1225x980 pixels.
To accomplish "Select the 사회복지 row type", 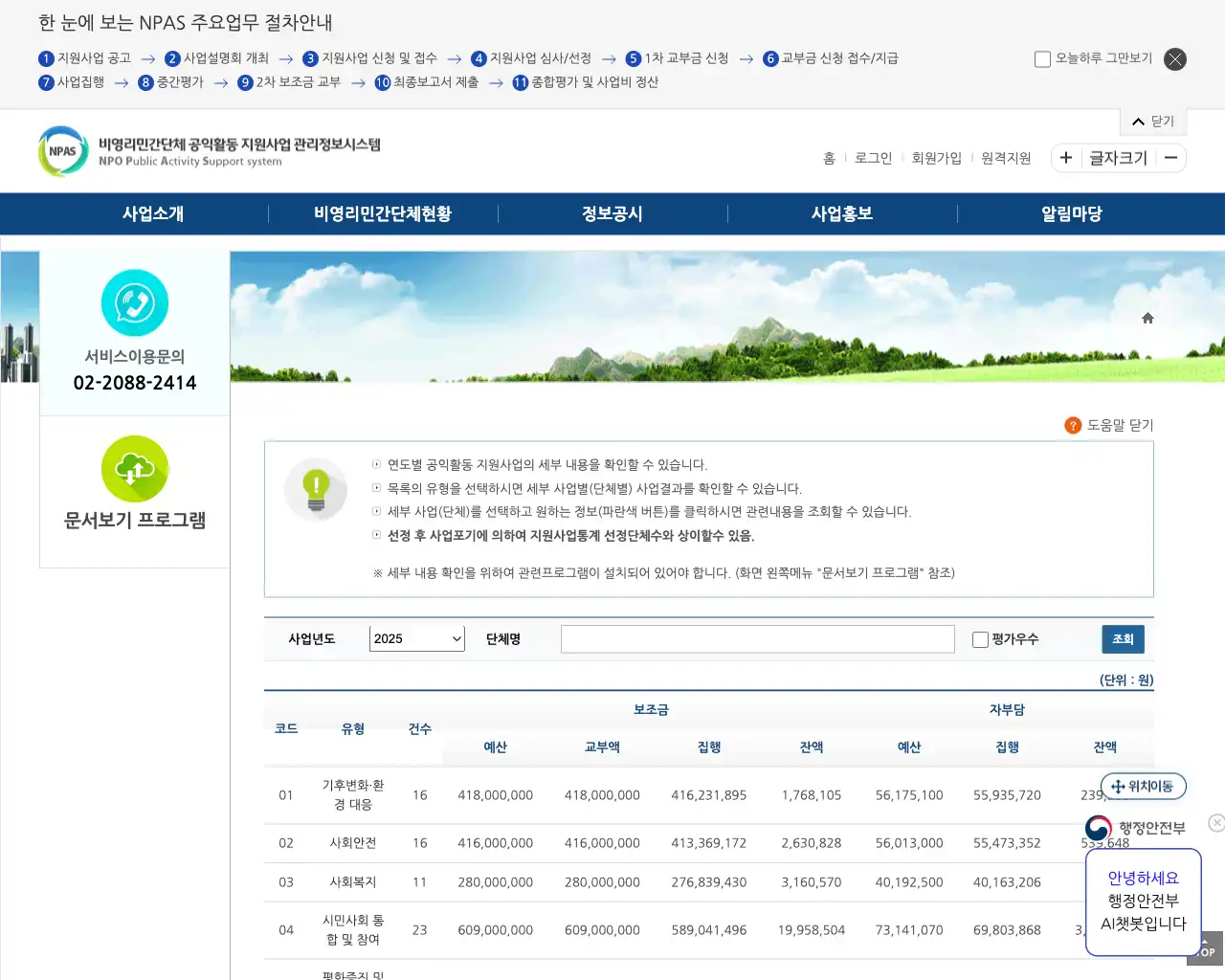I will [353, 882].
